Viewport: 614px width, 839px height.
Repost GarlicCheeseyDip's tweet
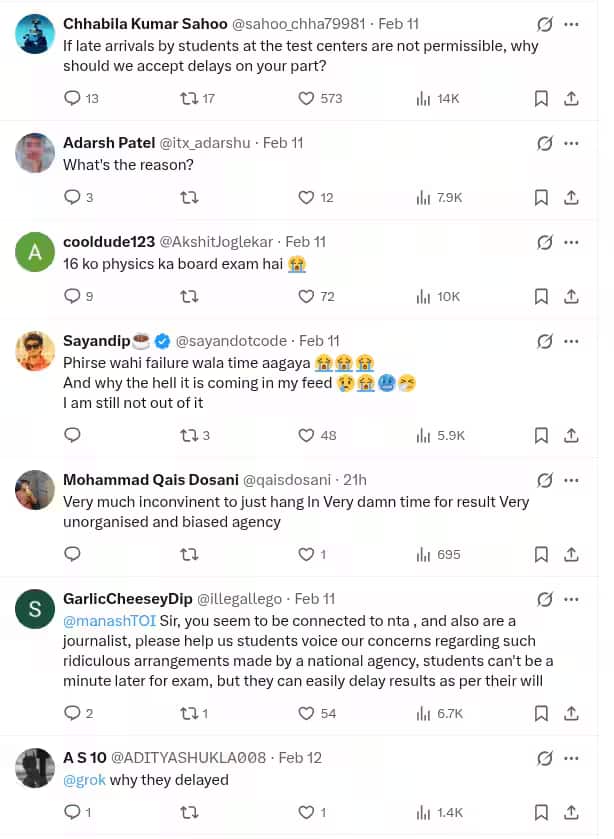click(x=188, y=713)
